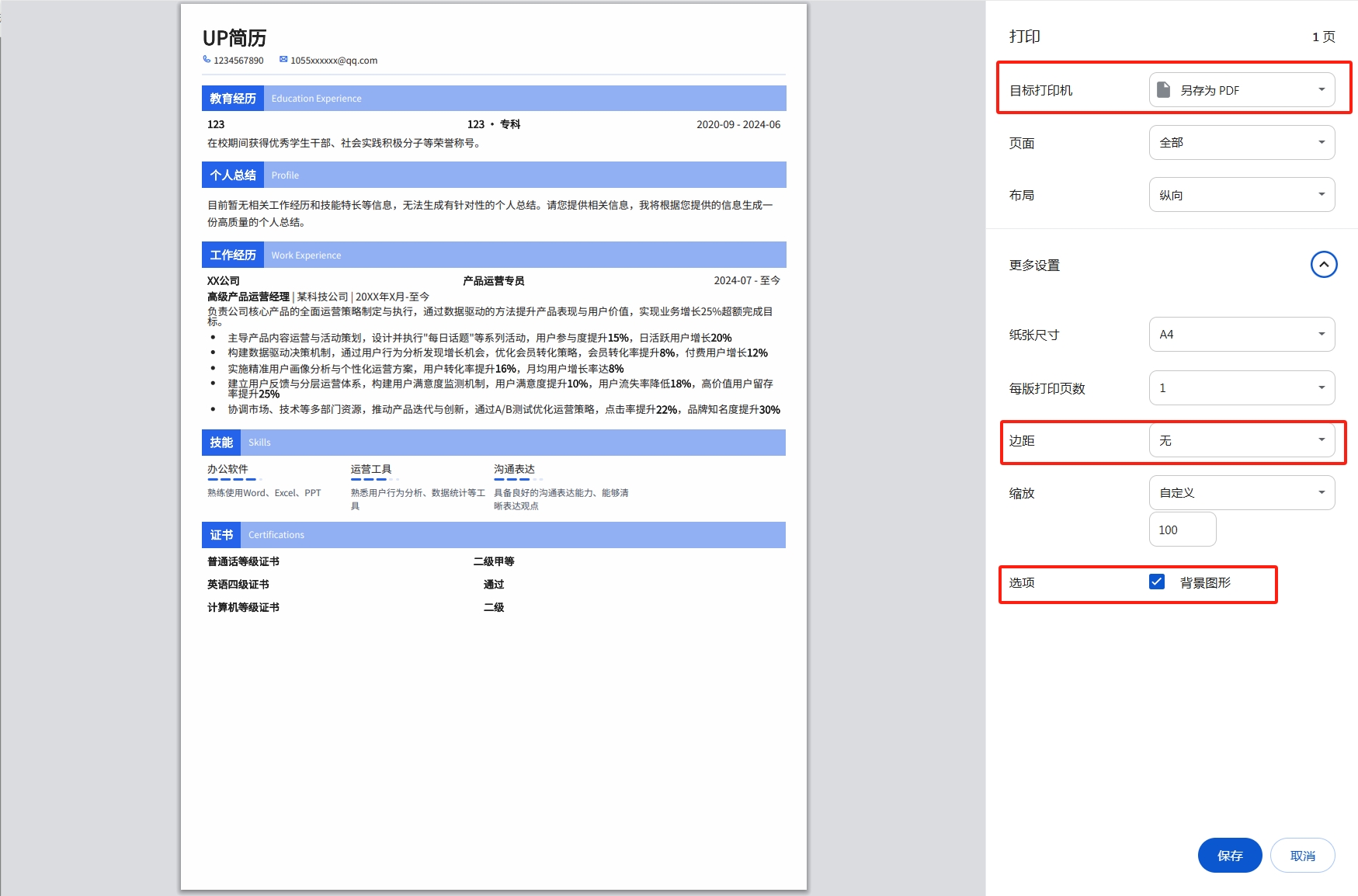
Task: Open the 纸张尺寸 dropdown showing A4
Action: [x=1242, y=335]
